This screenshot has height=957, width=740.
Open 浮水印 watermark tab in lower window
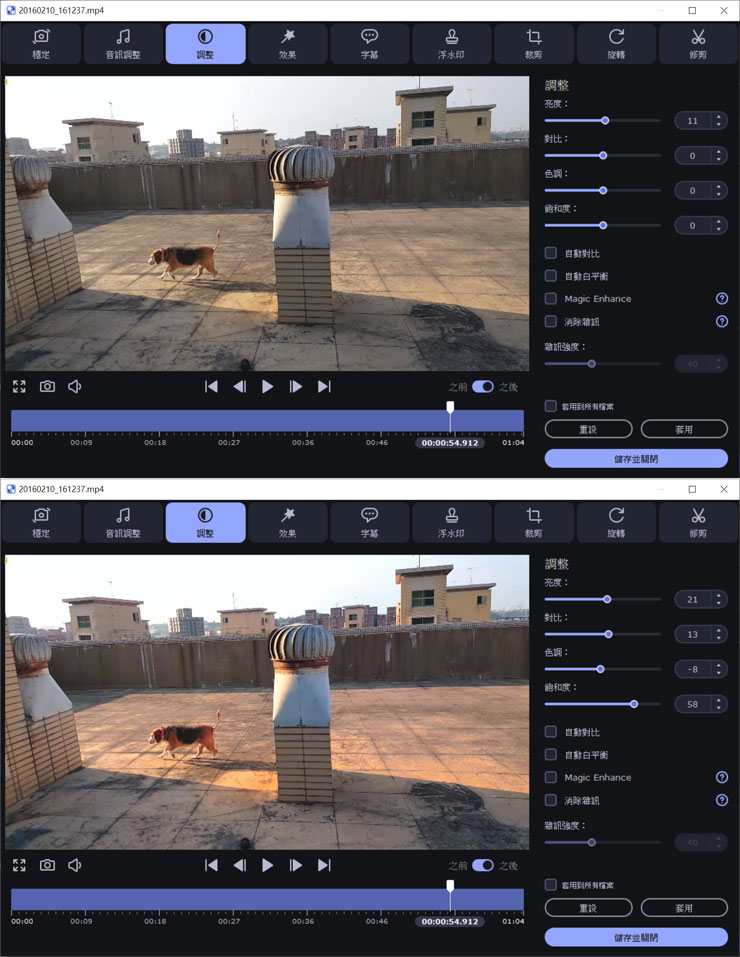(x=452, y=522)
